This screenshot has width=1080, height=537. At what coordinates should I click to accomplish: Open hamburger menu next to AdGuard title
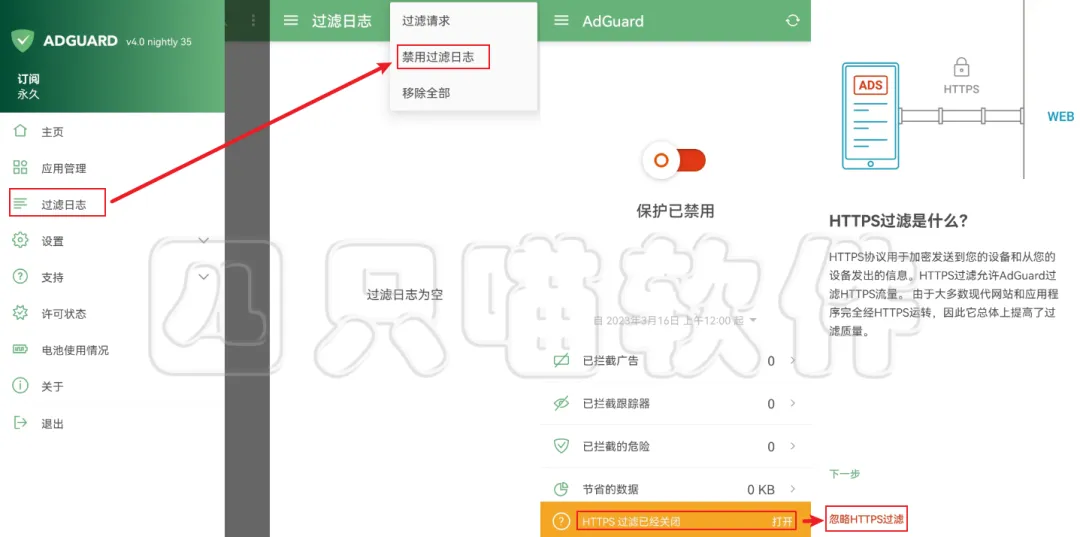(x=561, y=21)
